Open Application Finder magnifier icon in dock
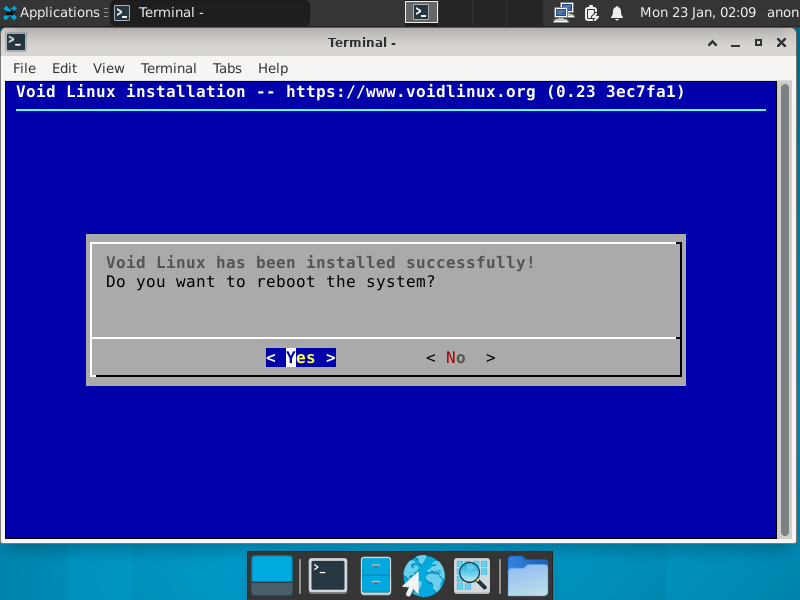 pyautogui.click(x=472, y=576)
